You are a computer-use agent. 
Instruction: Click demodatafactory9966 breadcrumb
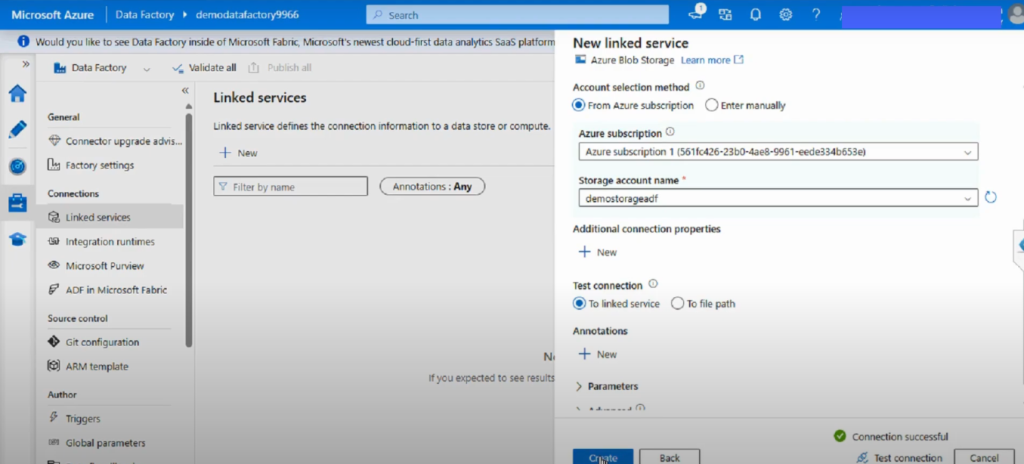tap(248, 14)
